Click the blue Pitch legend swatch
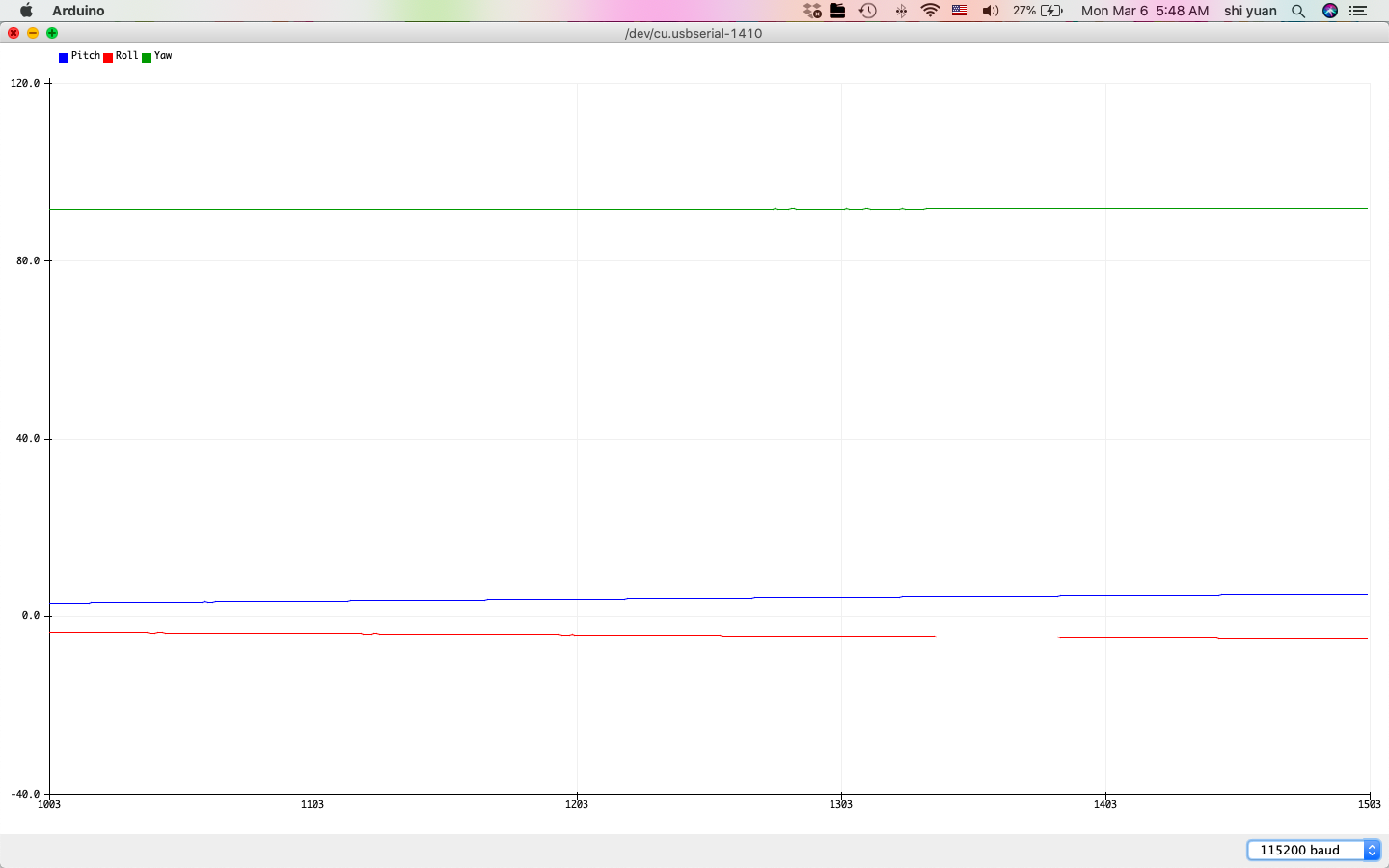1389x868 pixels. coord(64,58)
